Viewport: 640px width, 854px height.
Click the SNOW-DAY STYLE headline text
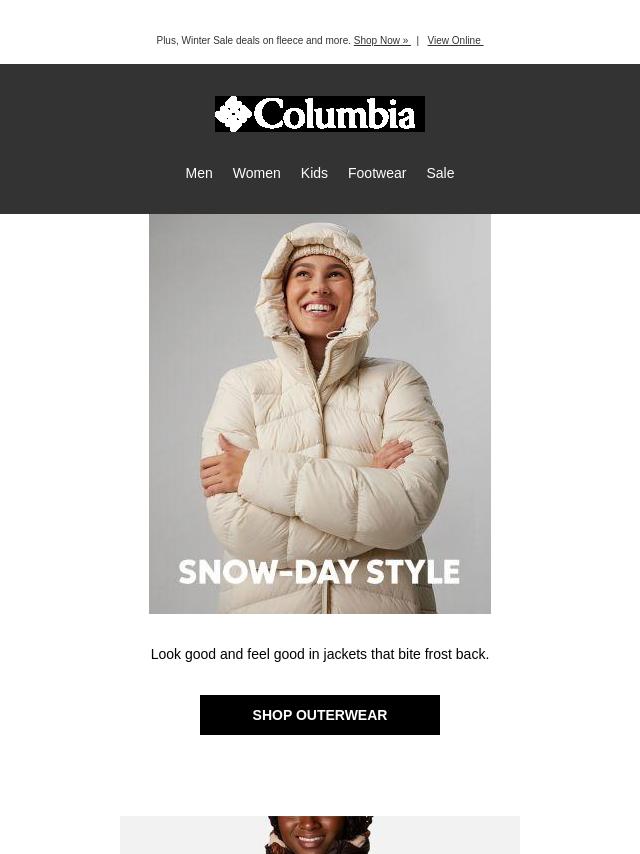click(x=319, y=572)
